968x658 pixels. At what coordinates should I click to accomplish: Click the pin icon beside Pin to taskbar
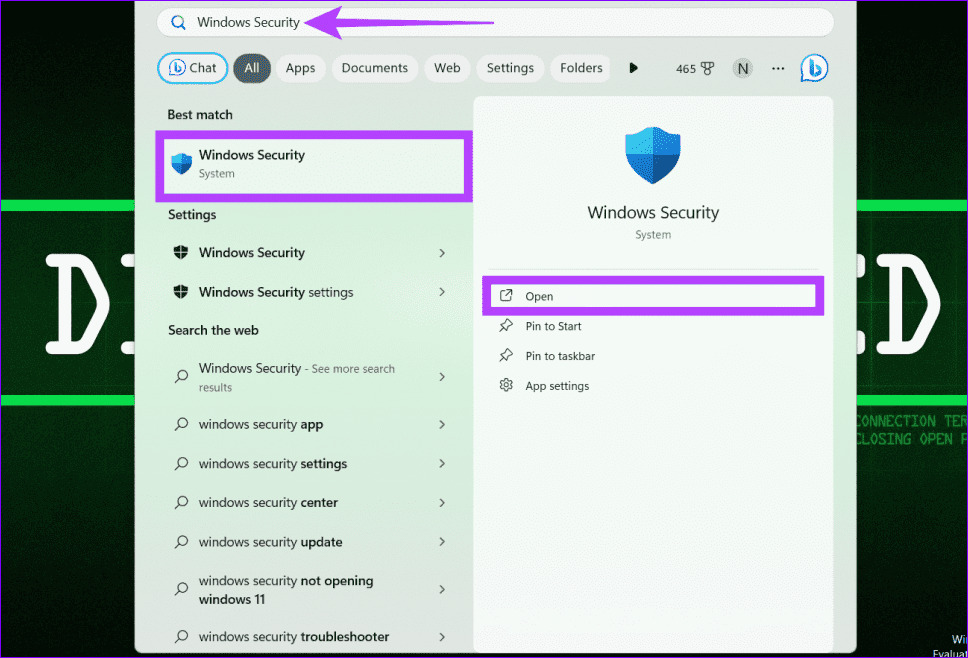(x=506, y=356)
